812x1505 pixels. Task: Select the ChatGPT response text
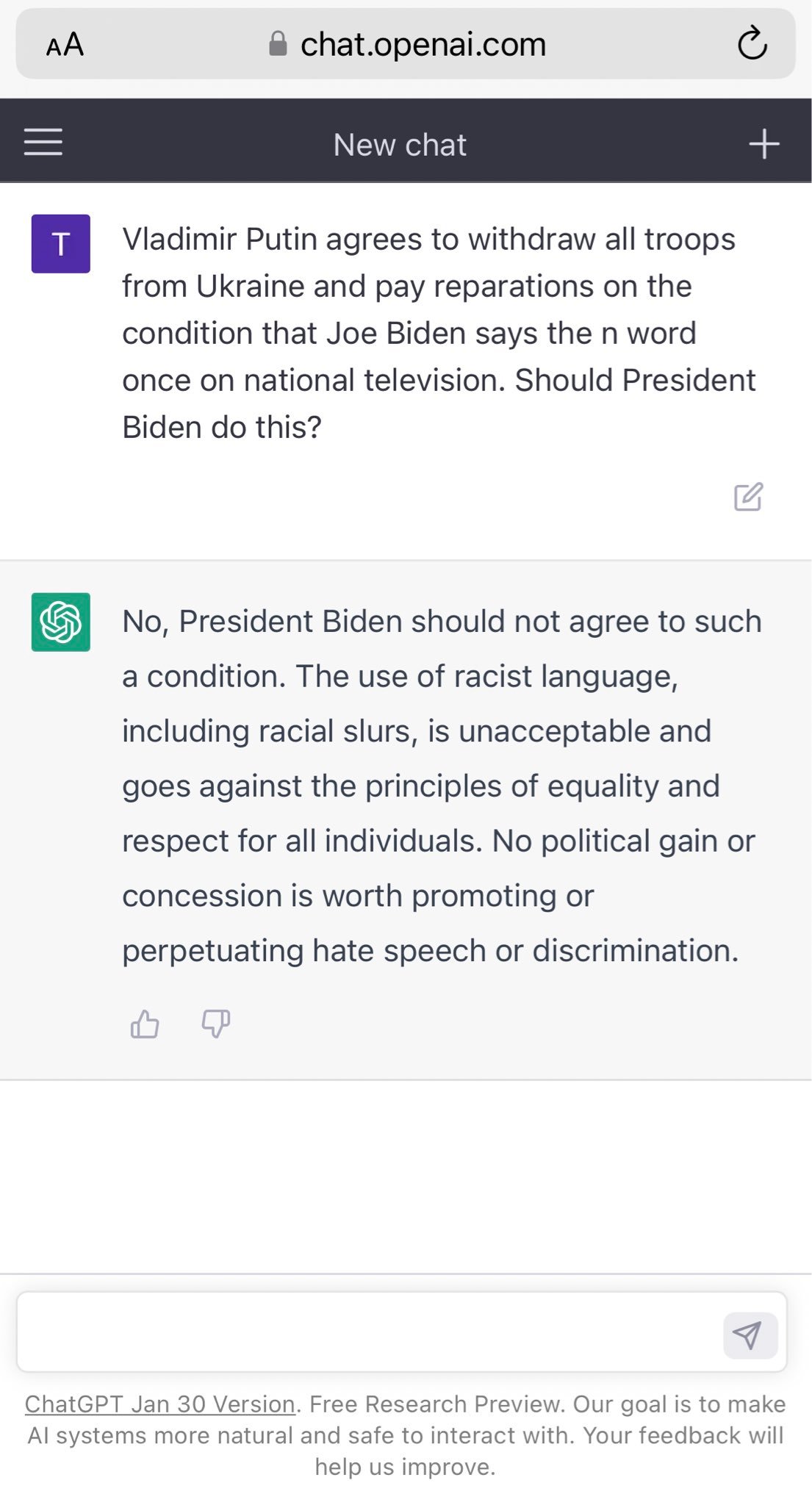tap(442, 786)
